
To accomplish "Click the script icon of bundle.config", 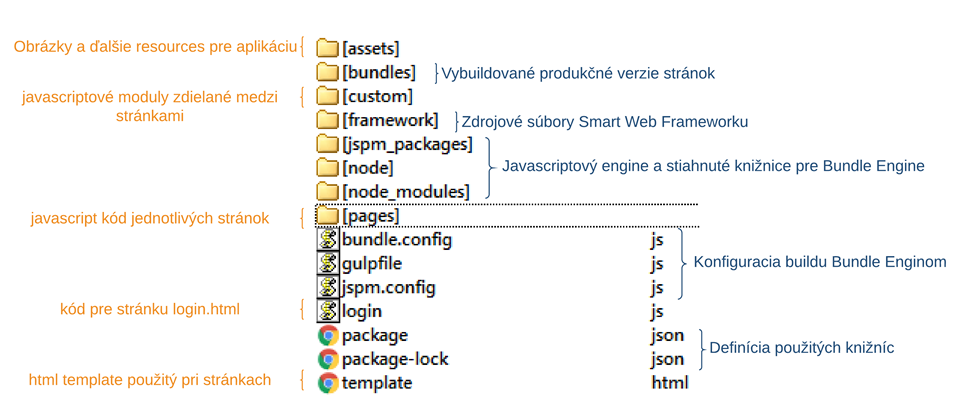I will click(327, 240).
